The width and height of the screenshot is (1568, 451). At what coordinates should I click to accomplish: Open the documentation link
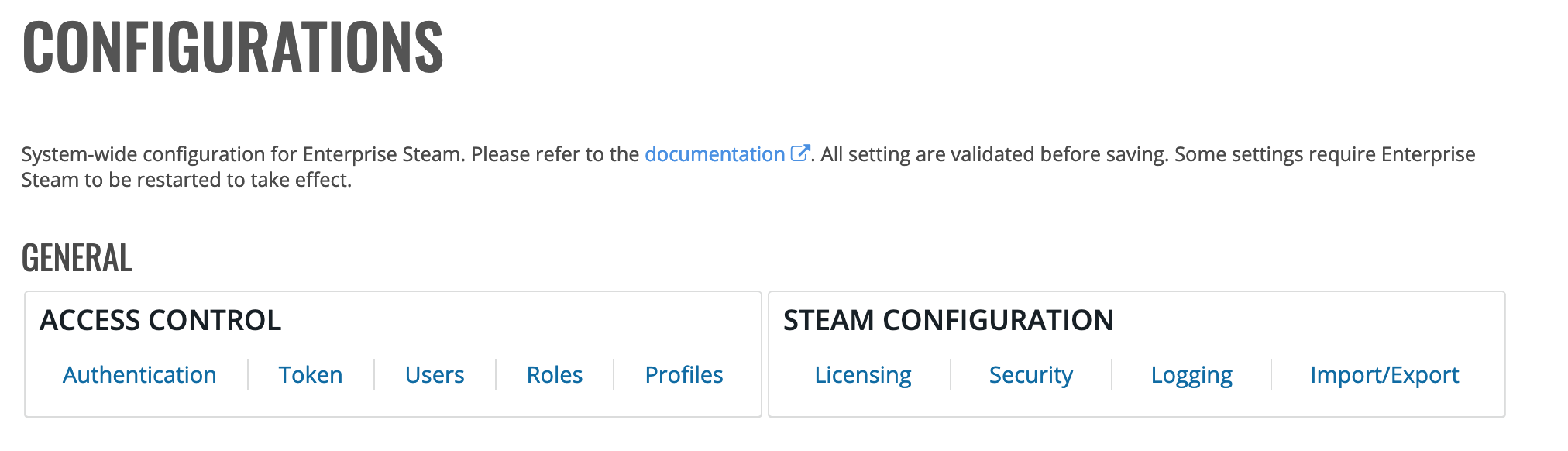(714, 154)
